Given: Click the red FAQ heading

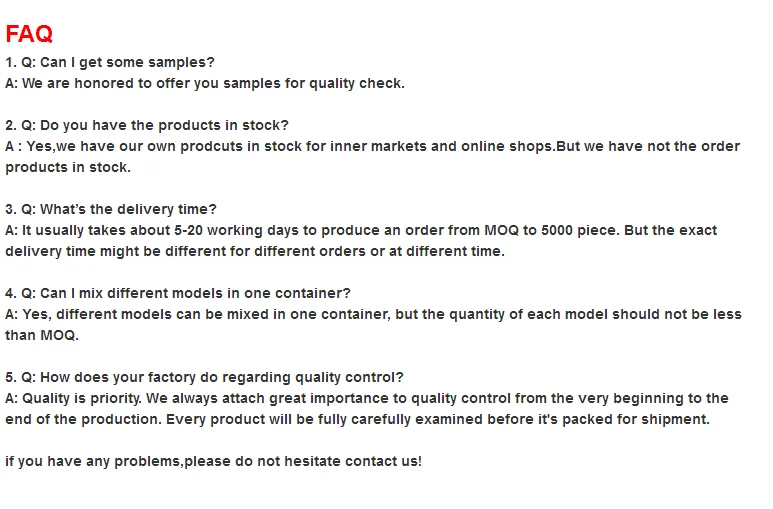Looking at the screenshot, I should click(x=29, y=34).
